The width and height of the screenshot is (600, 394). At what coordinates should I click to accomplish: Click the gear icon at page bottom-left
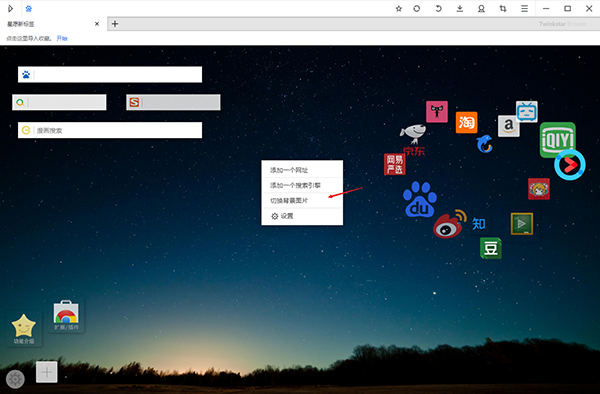click(15, 379)
